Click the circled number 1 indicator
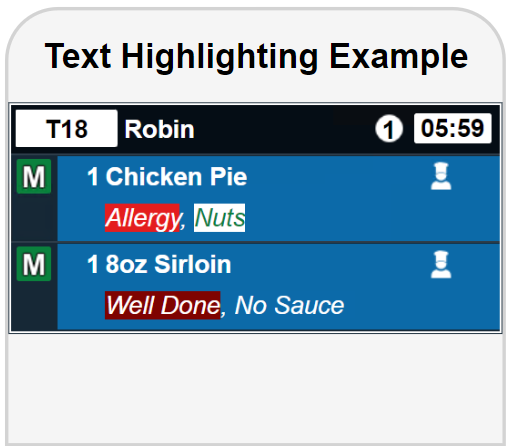This screenshot has height=446, width=508. [x=389, y=129]
